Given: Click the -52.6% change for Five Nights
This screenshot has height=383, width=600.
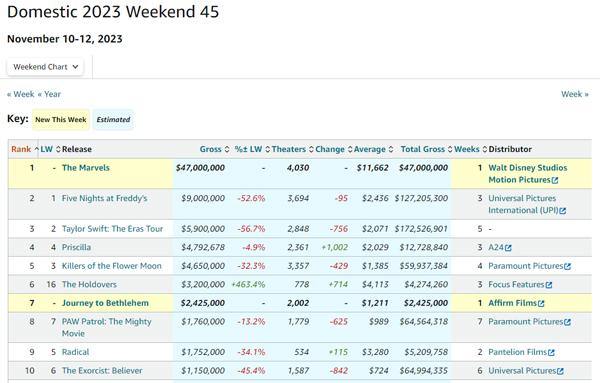Looking at the screenshot, I should click(251, 198).
